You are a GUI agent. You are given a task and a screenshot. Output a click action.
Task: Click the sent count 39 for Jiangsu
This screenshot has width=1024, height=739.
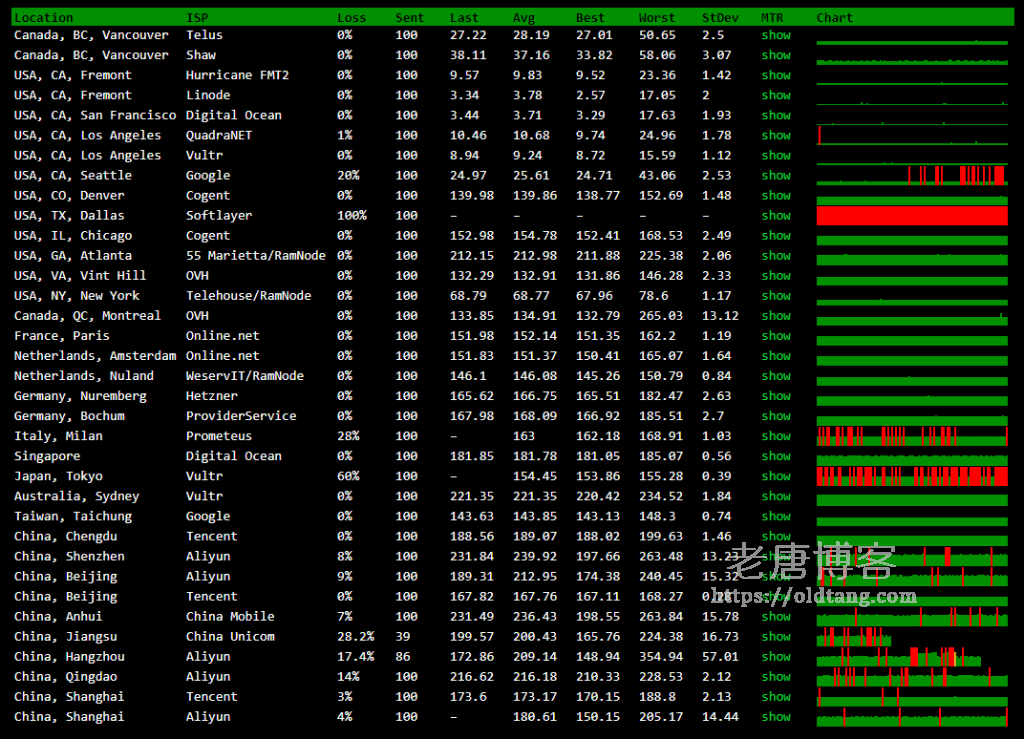pyautogui.click(x=403, y=637)
